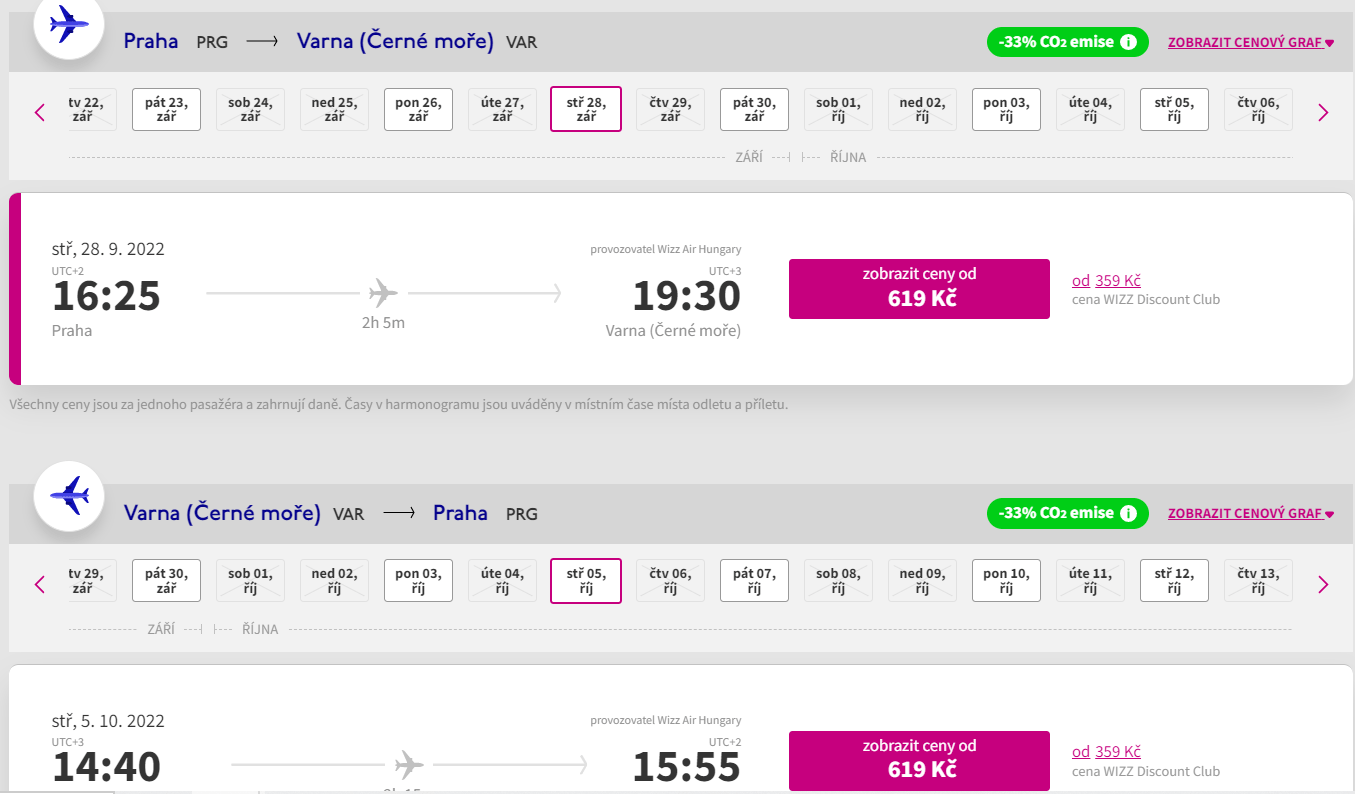Go to previous outbound dates
This screenshot has width=1355, height=794.
pyautogui.click(x=40, y=112)
